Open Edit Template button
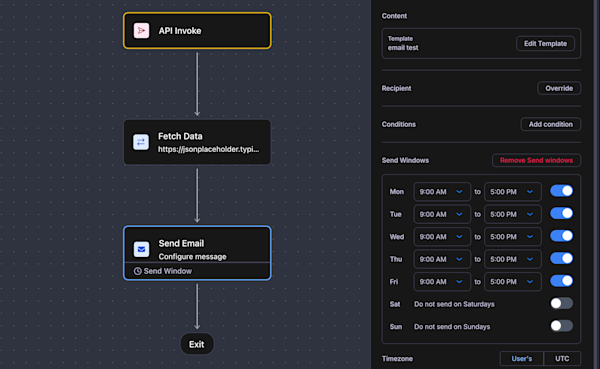Viewport: 600px width, 369px height. (545, 43)
